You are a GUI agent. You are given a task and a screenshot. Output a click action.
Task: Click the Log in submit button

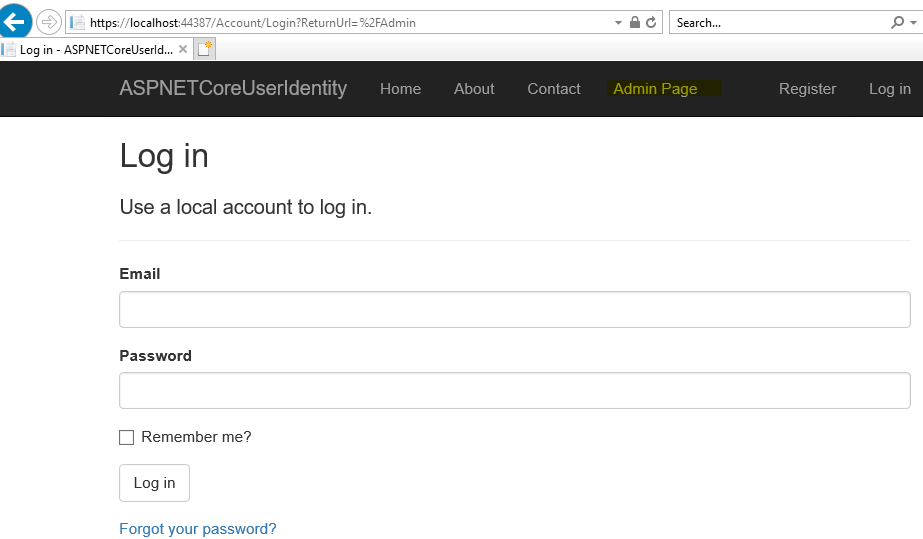coord(154,483)
